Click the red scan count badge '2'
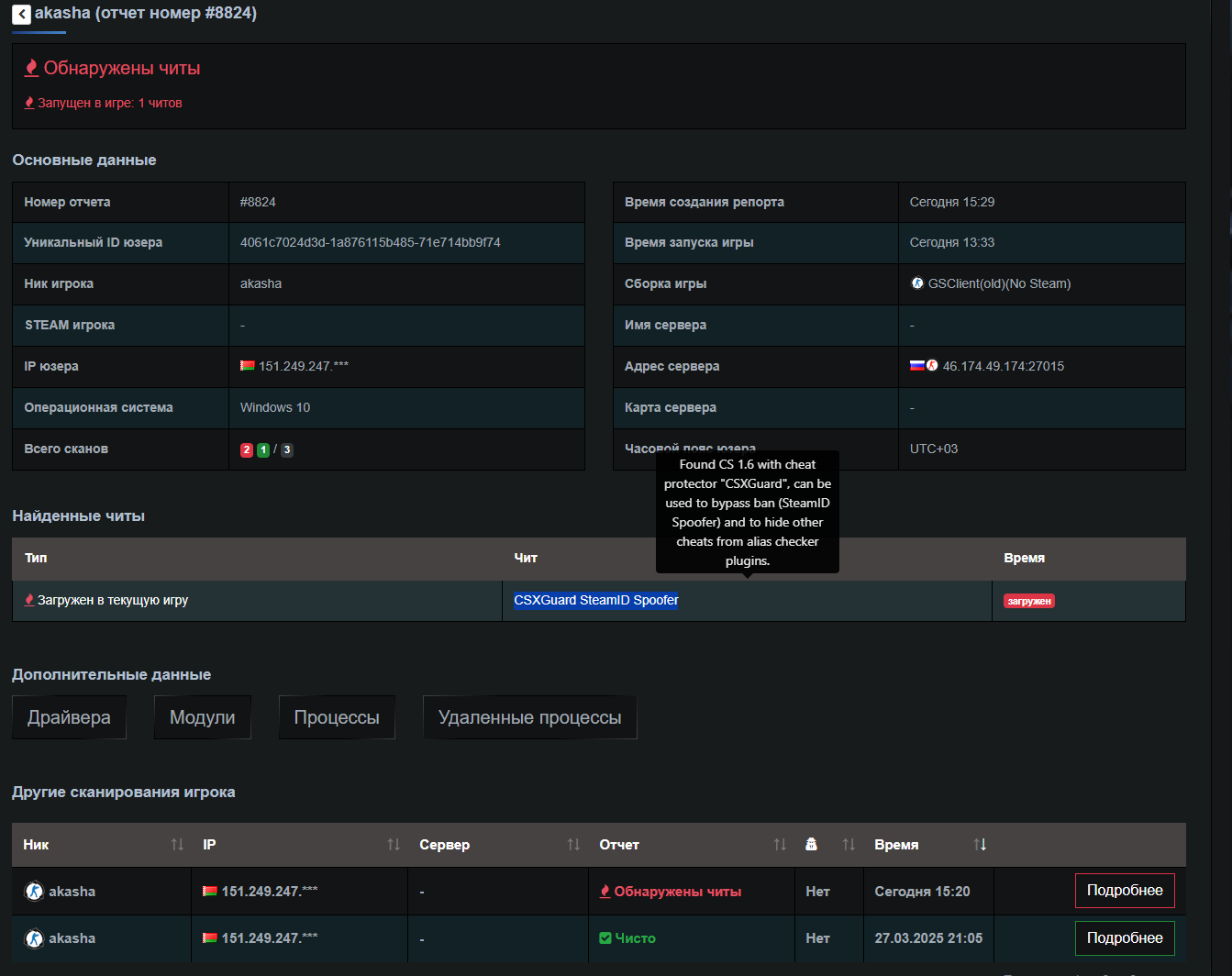Image resolution: width=1232 pixels, height=976 pixels. click(x=247, y=449)
